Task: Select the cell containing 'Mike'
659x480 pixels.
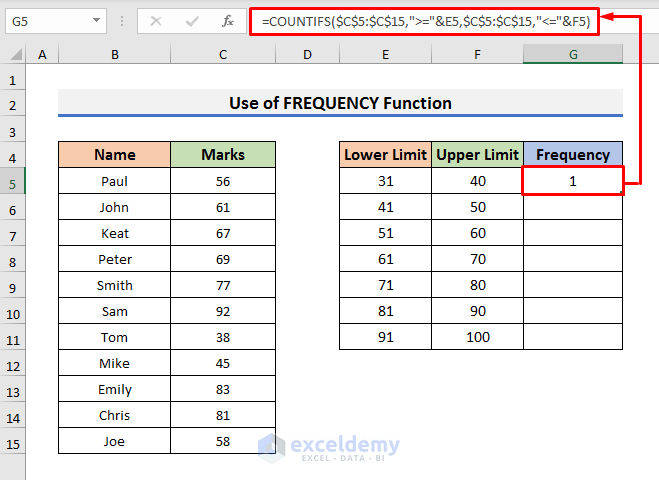Action: [115, 363]
